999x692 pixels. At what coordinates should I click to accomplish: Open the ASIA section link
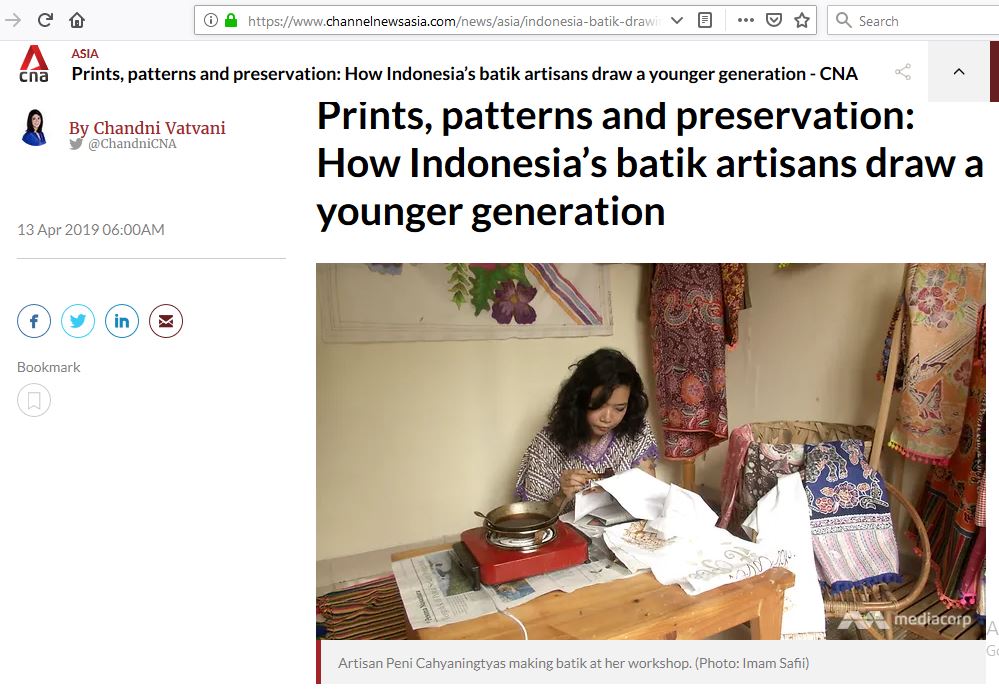pos(85,53)
